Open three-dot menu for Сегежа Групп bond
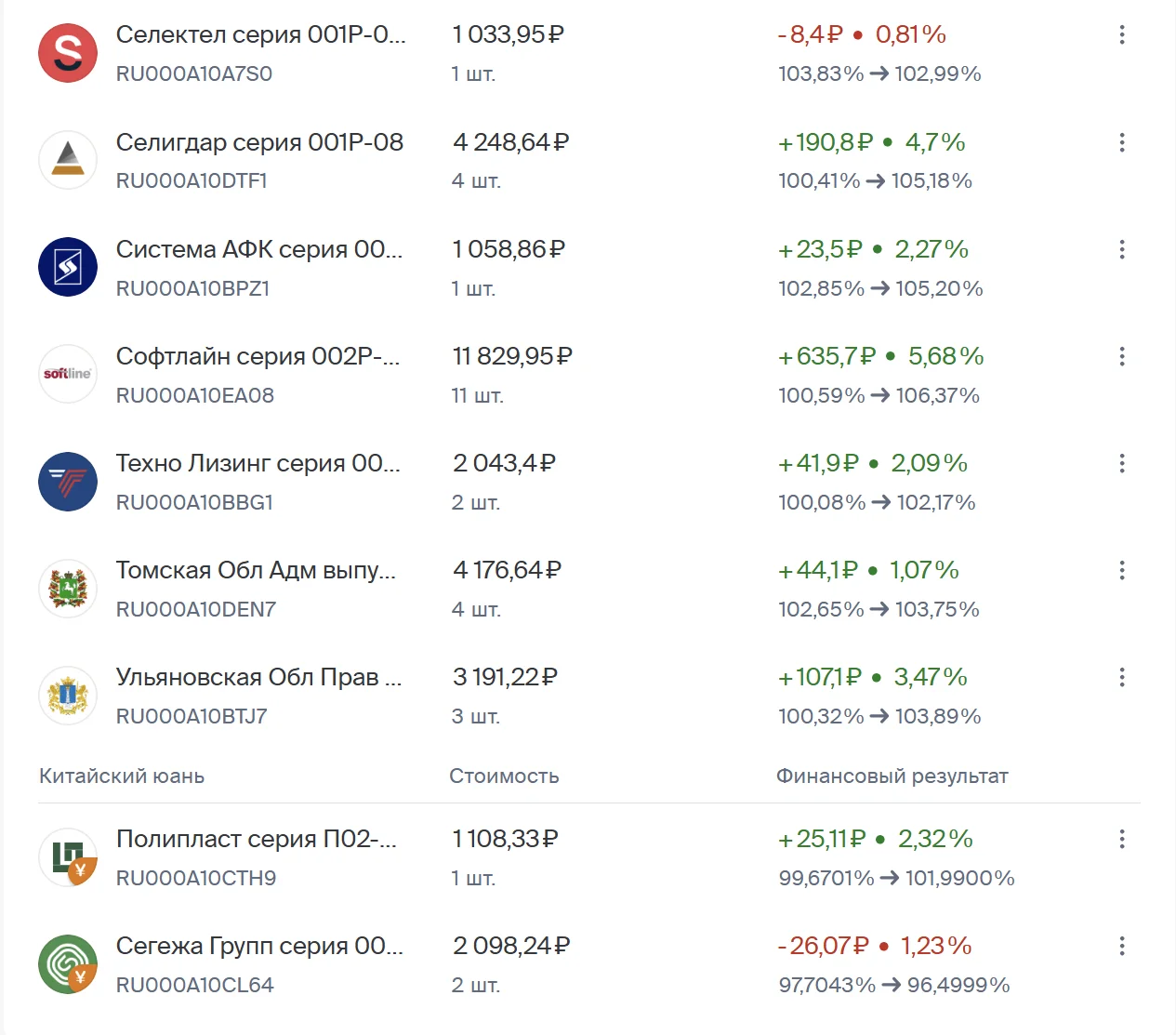The height and width of the screenshot is (1035, 1176). pyautogui.click(x=1122, y=946)
